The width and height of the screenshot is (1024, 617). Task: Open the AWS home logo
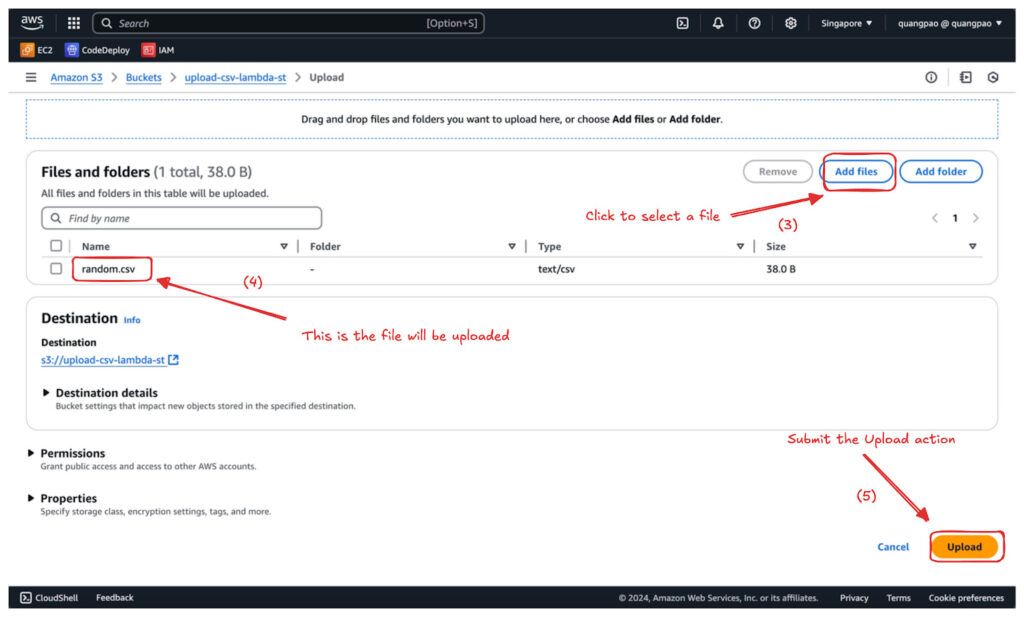click(31, 23)
